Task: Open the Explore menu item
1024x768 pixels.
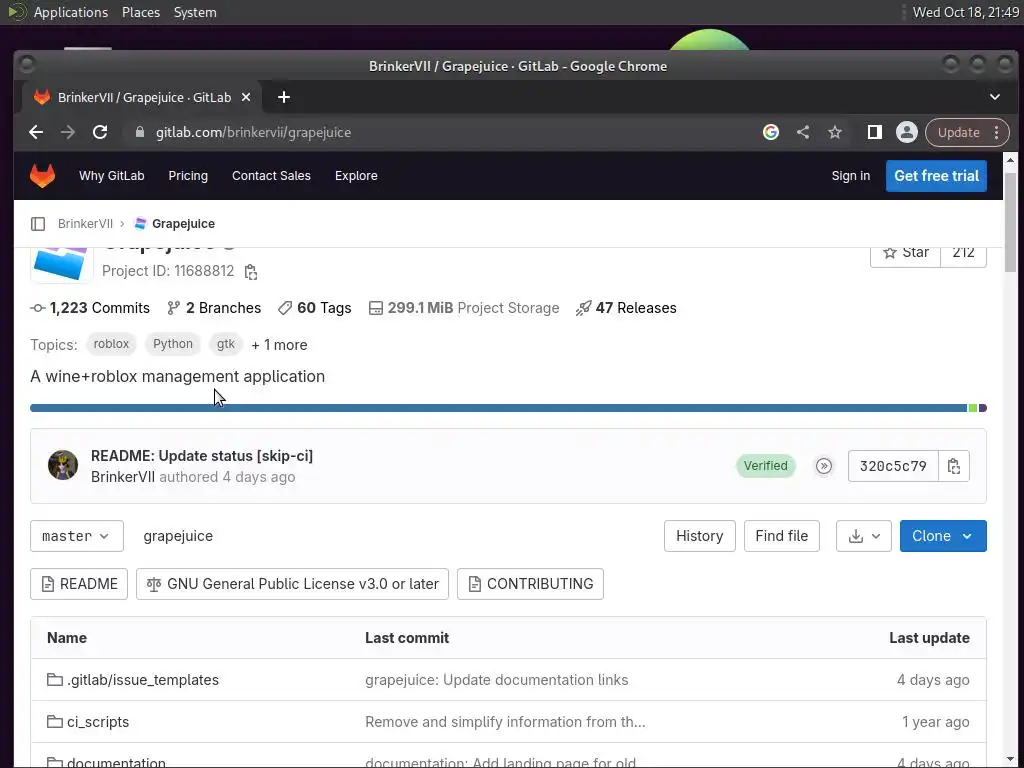Action: pos(356,176)
